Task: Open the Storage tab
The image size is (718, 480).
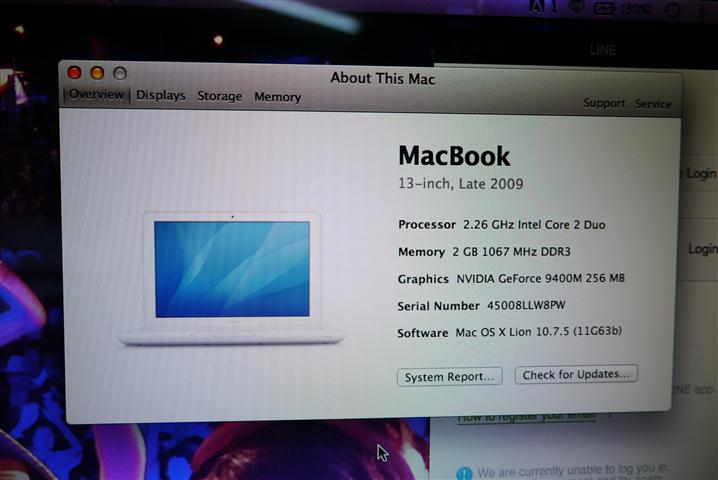Action: [219, 96]
